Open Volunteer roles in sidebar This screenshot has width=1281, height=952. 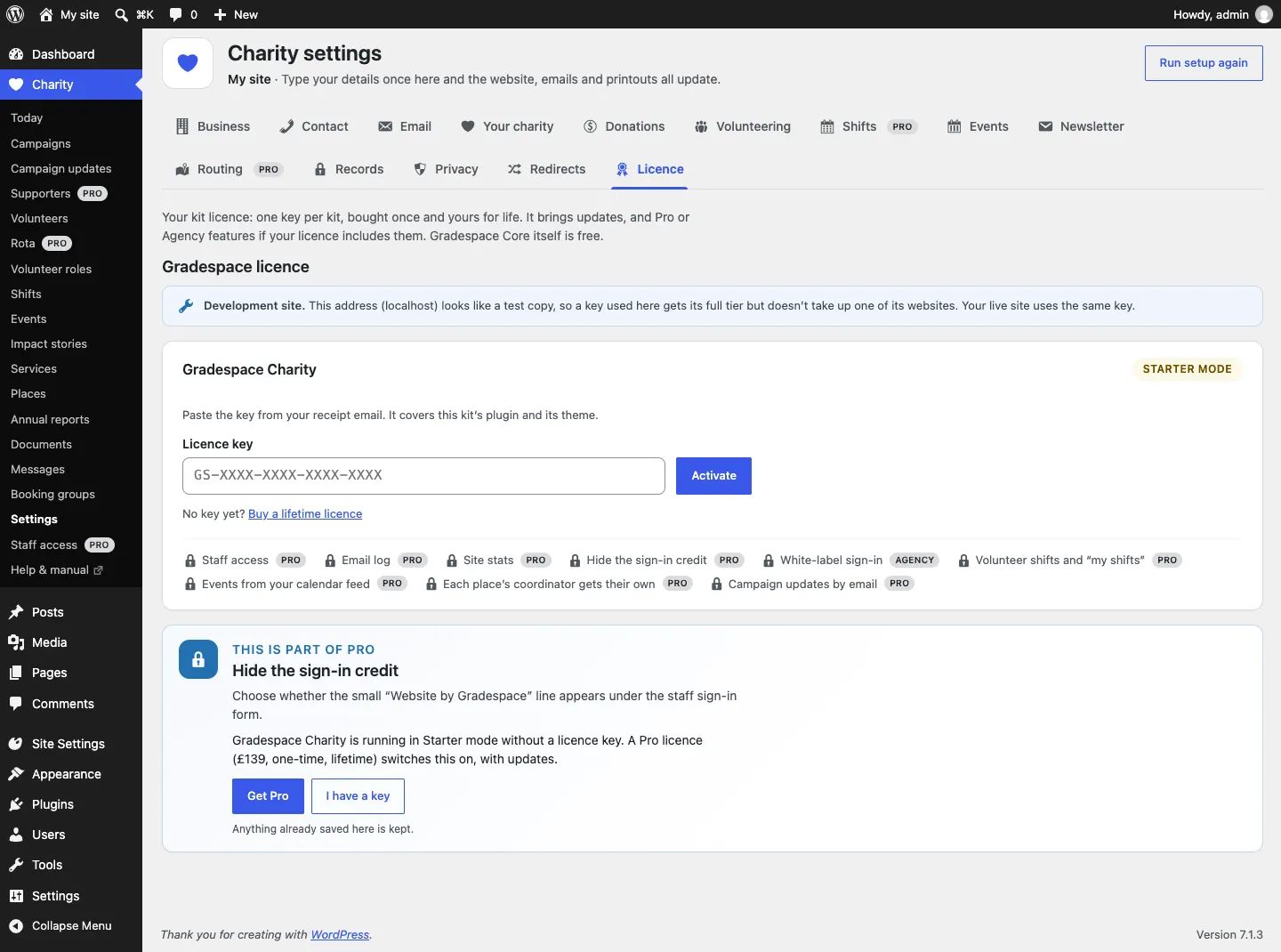(x=51, y=269)
